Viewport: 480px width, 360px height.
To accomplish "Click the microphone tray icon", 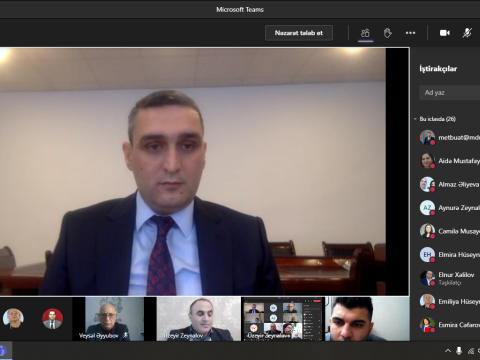I will tap(459, 351).
